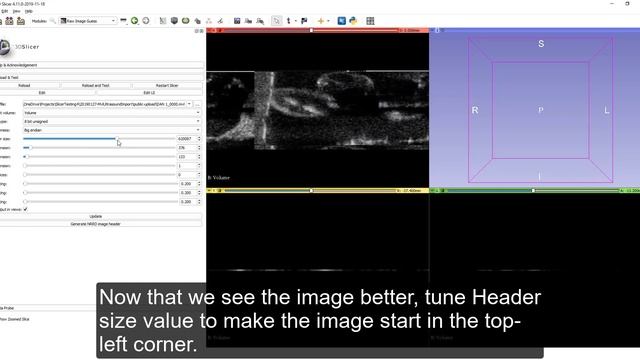The image size is (640, 360).
Task: Click the yellow slice offset slider handle
Action: (x=311, y=191)
